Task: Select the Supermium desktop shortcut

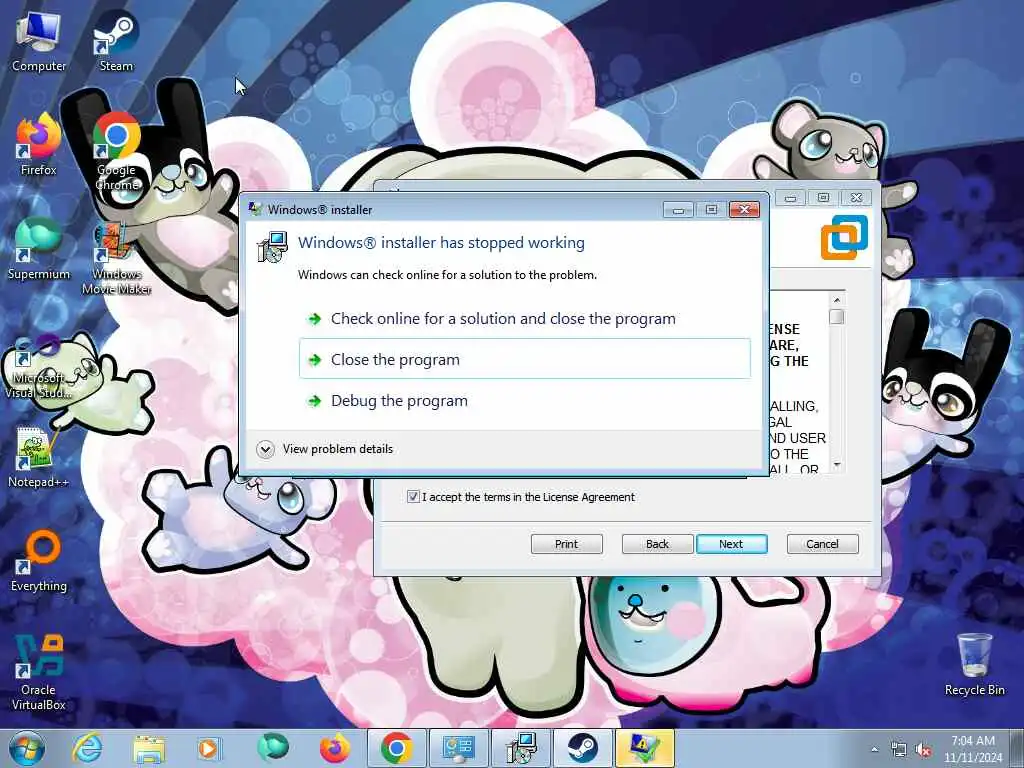Action: (x=39, y=249)
